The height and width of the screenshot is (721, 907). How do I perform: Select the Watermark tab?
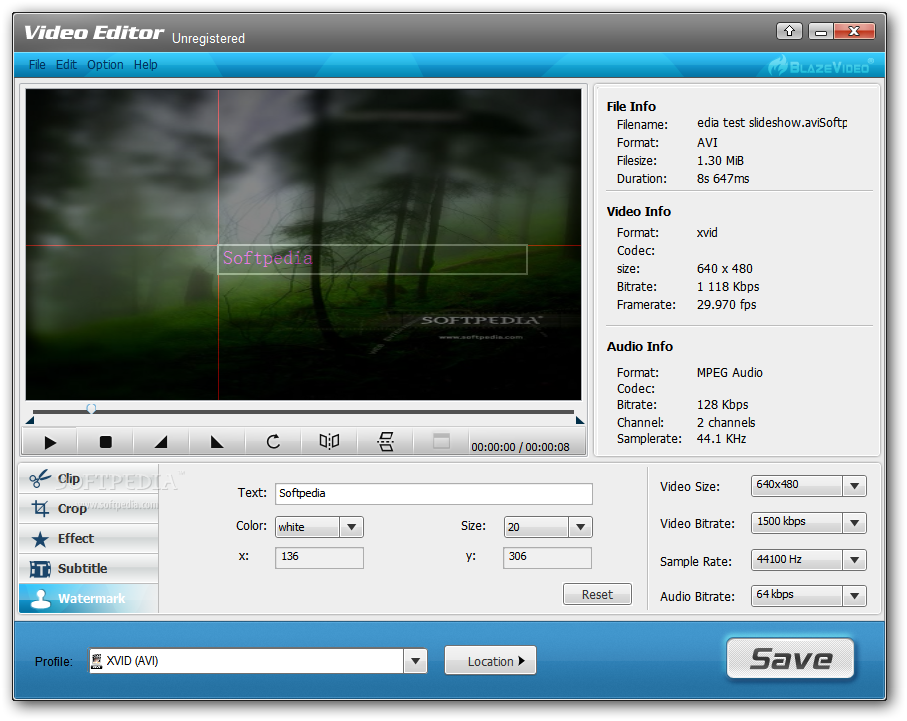89,598
